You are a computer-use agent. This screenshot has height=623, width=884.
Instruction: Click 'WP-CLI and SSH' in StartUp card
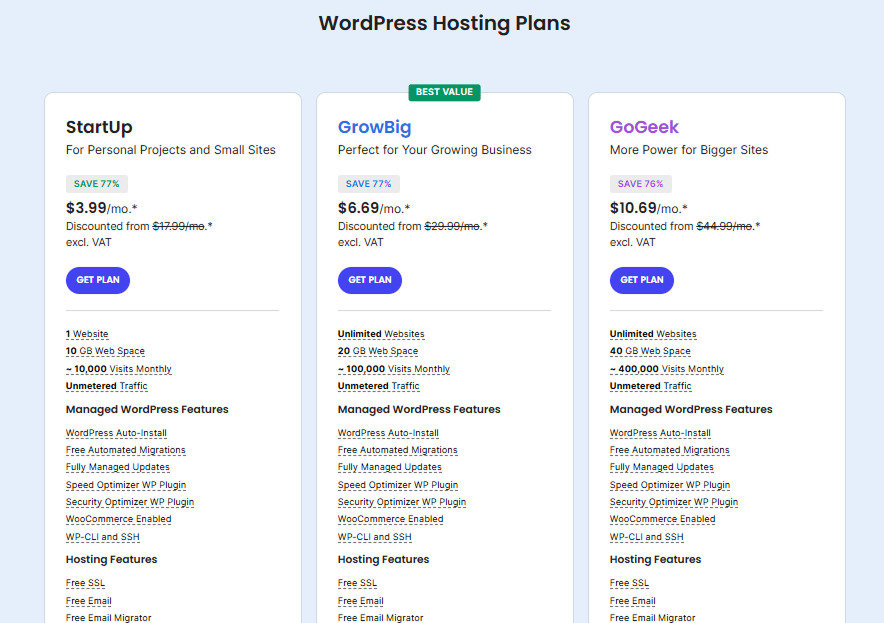pos(103,537)
